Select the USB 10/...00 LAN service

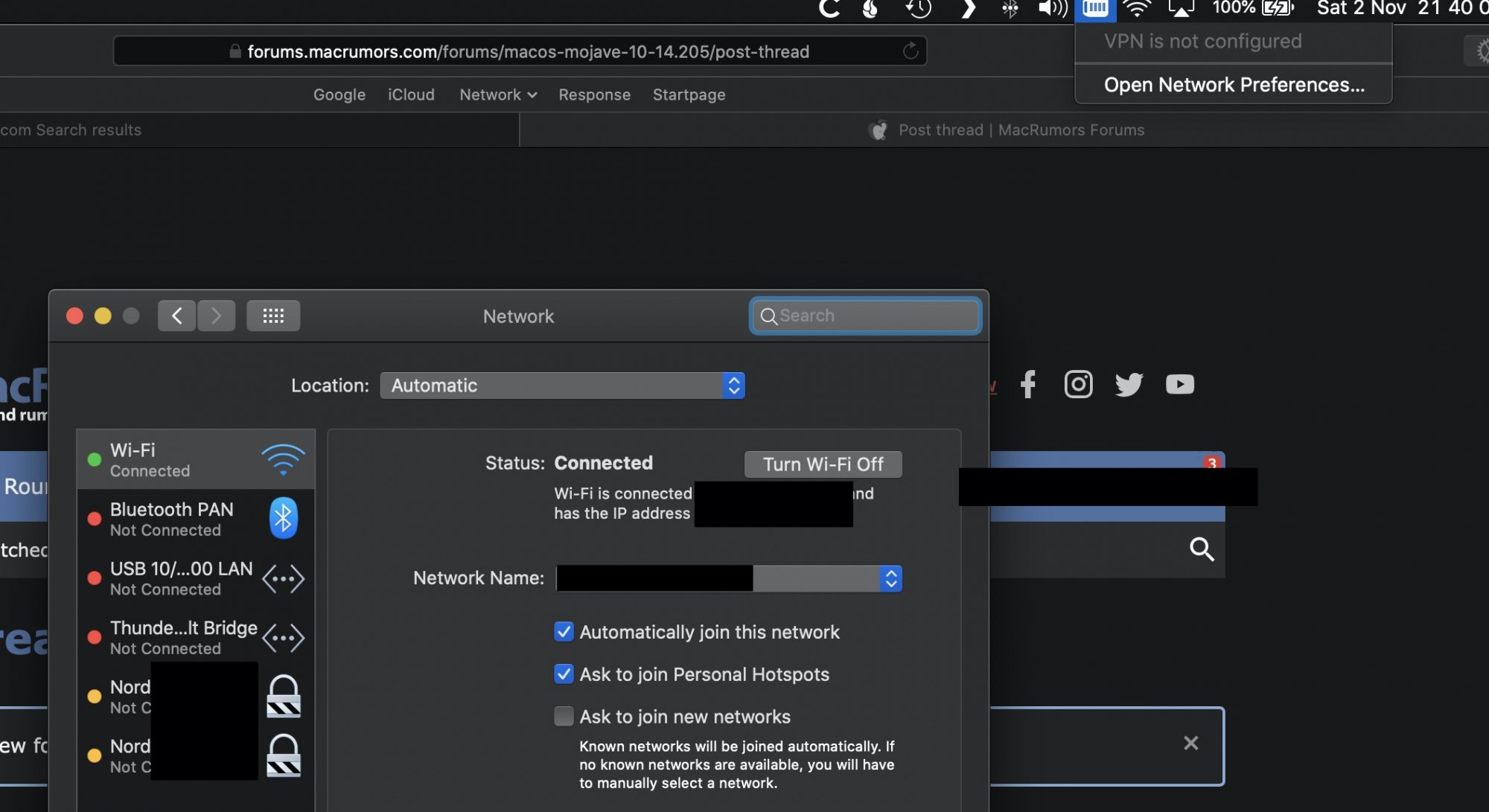[196, 578]
